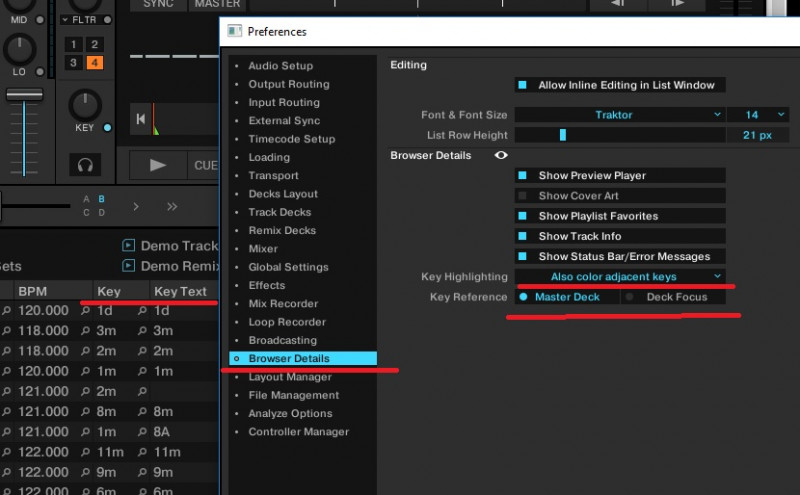Open Remix Decks preferences

[x=282, y=230]
